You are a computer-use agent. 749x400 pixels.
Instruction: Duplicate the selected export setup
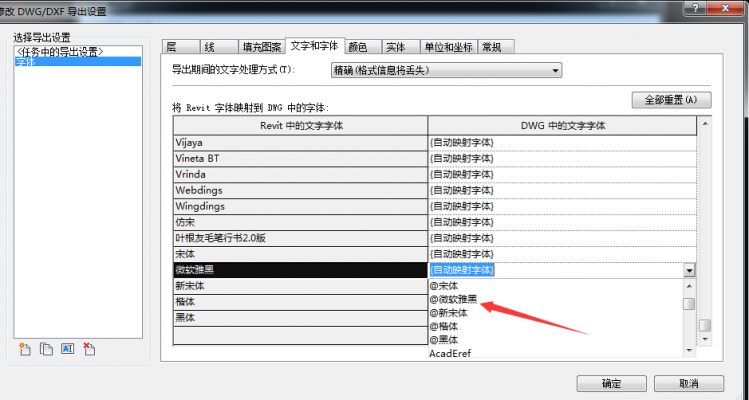46,349
